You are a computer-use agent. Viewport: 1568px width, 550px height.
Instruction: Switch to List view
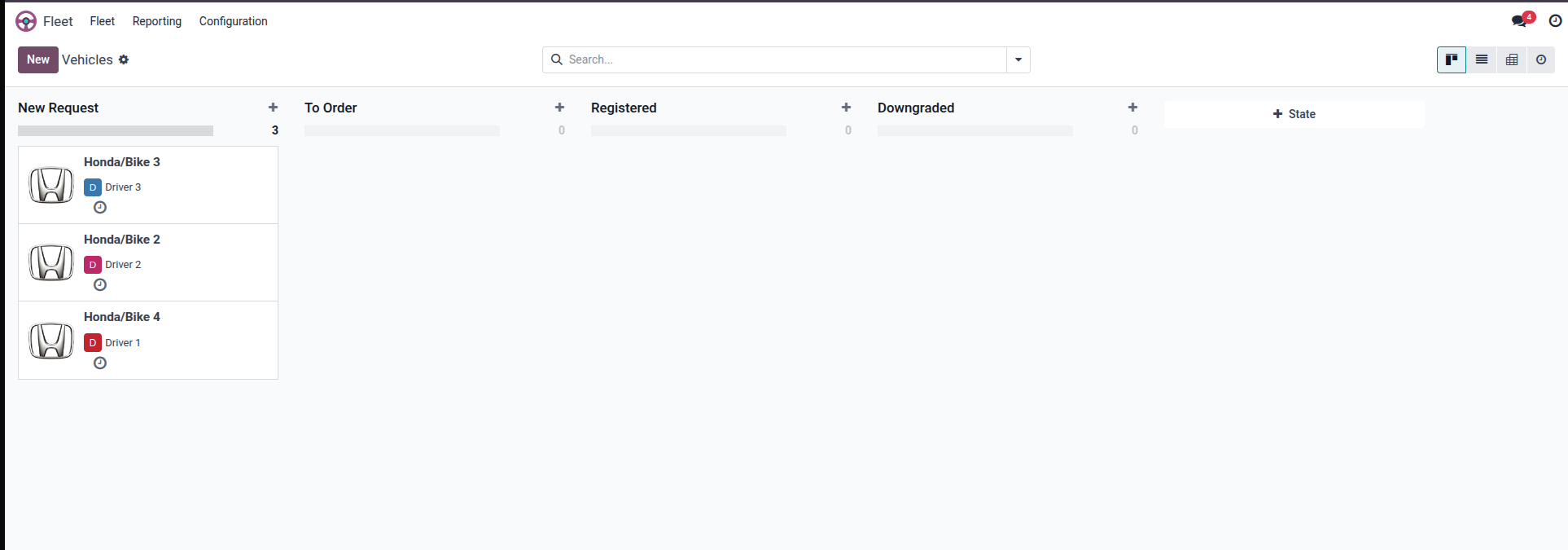click(1482, 59)
